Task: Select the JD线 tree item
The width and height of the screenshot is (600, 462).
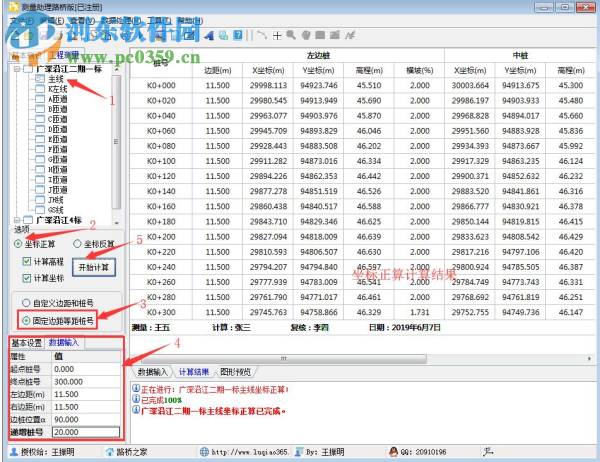Action: tap(55, 200)
